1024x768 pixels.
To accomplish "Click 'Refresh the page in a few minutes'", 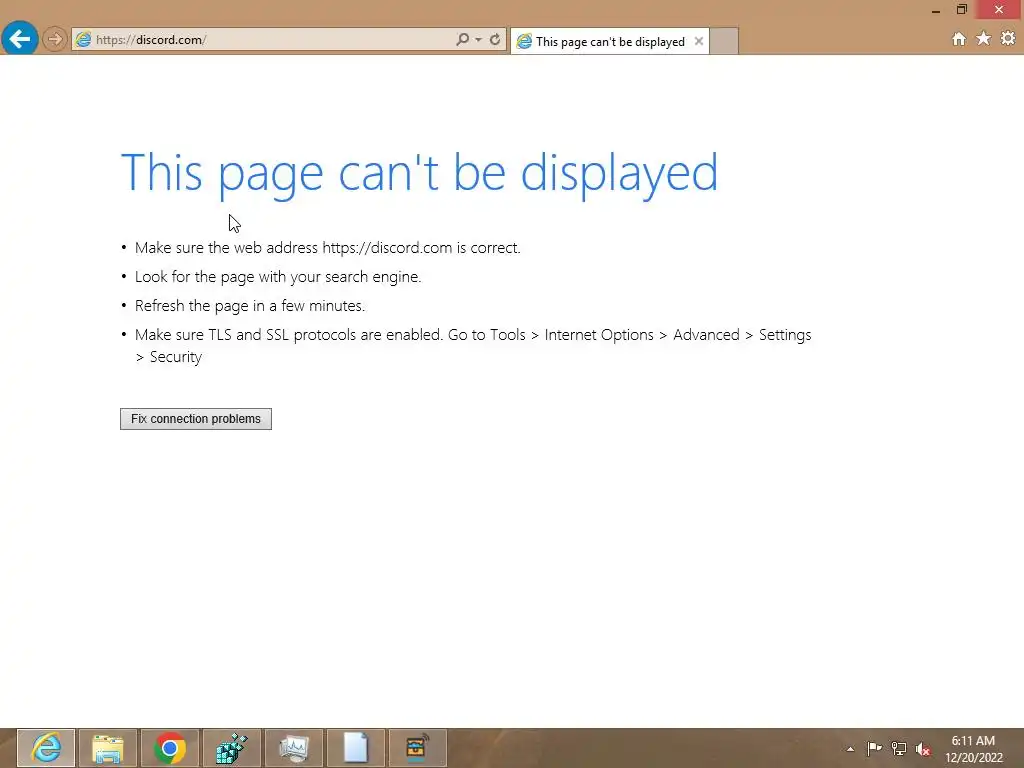I will [x=250, y=306].
